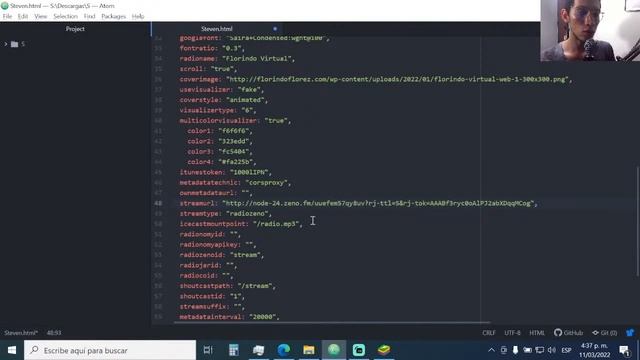
Task: Click the battery tray icon
Action: [x=527, y=350]
